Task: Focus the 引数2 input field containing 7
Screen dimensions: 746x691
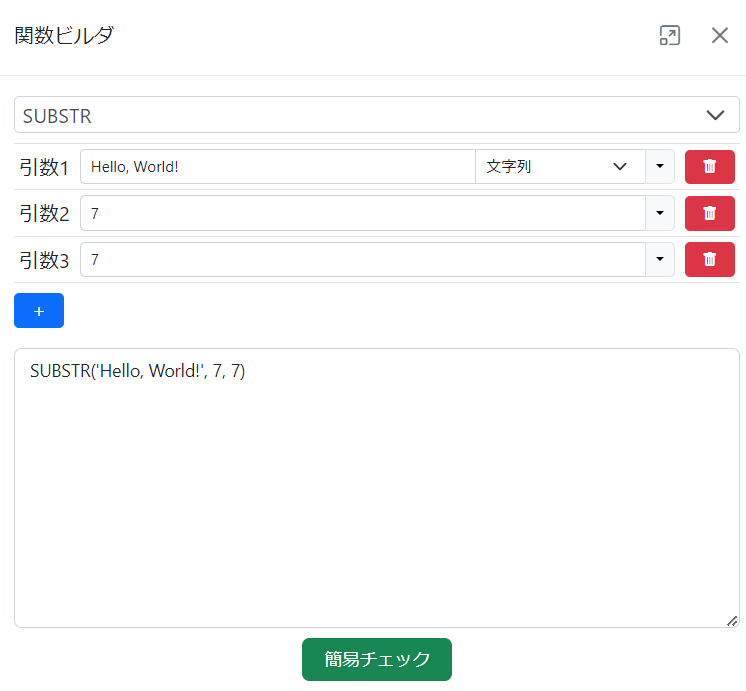Action: click(x=362, y=213)
